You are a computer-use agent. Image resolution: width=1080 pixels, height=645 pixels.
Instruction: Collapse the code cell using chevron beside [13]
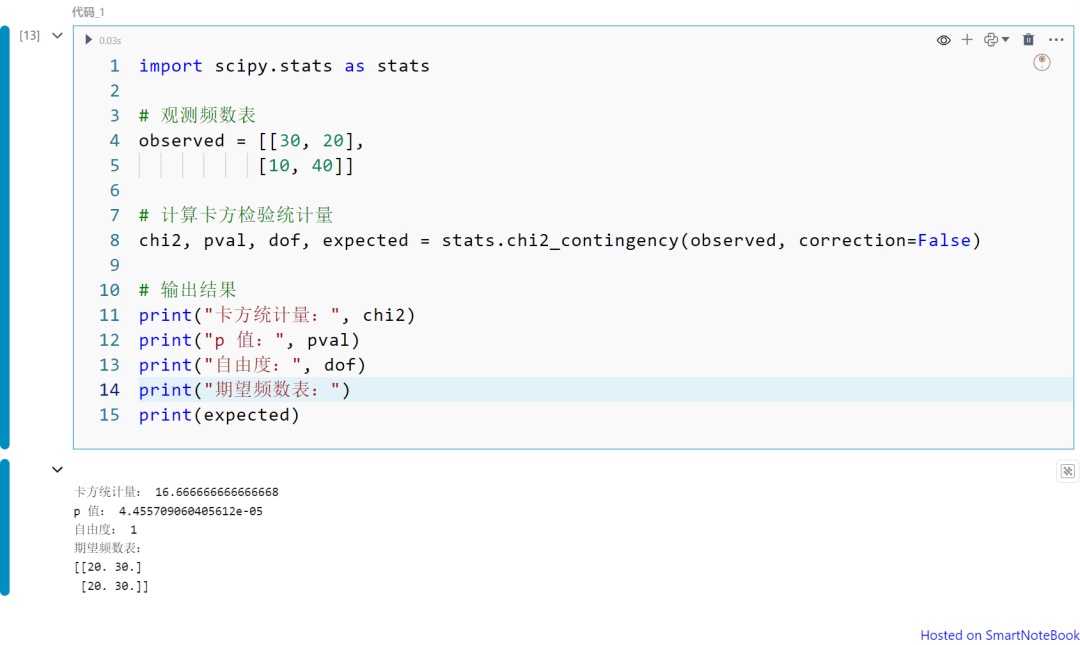[x=57, y=35]
